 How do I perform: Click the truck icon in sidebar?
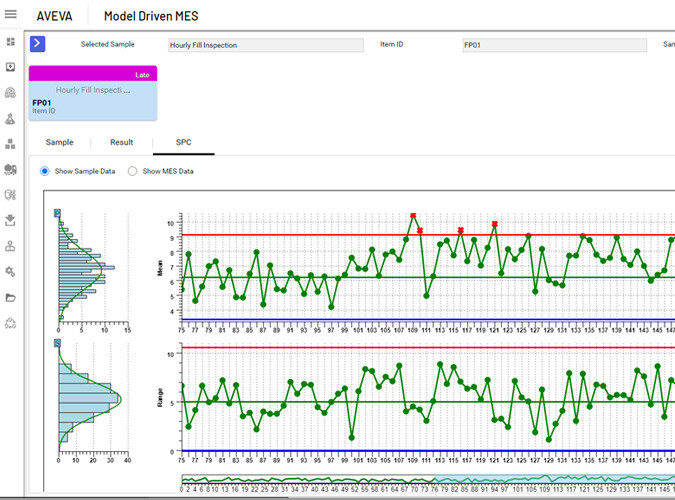coord(11,169)
